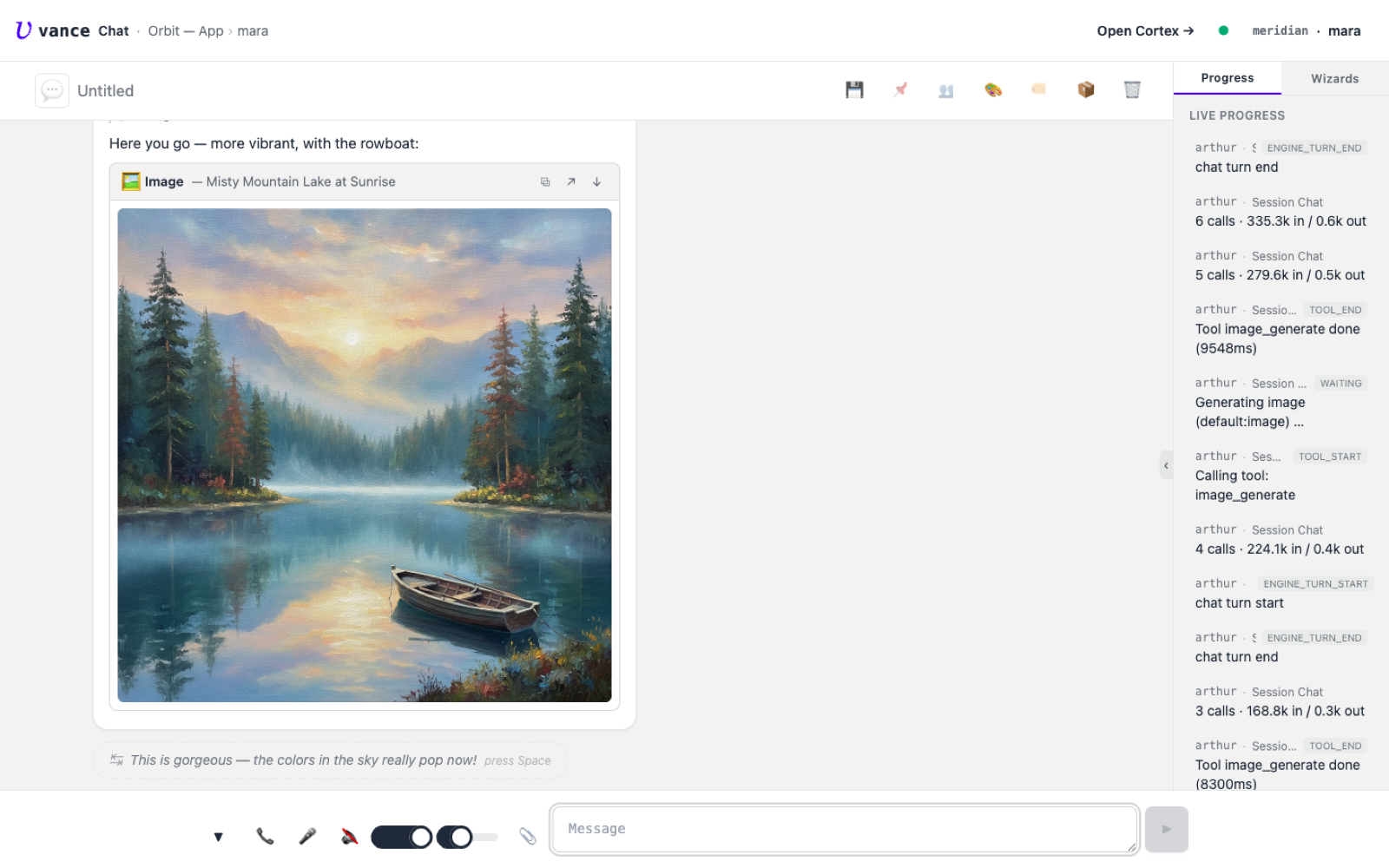This screenshot has width=1389, height=868.
Task: Click 'Here you go — more vibrant' message text
Action: pyautogui.click(x=263, y=143)
